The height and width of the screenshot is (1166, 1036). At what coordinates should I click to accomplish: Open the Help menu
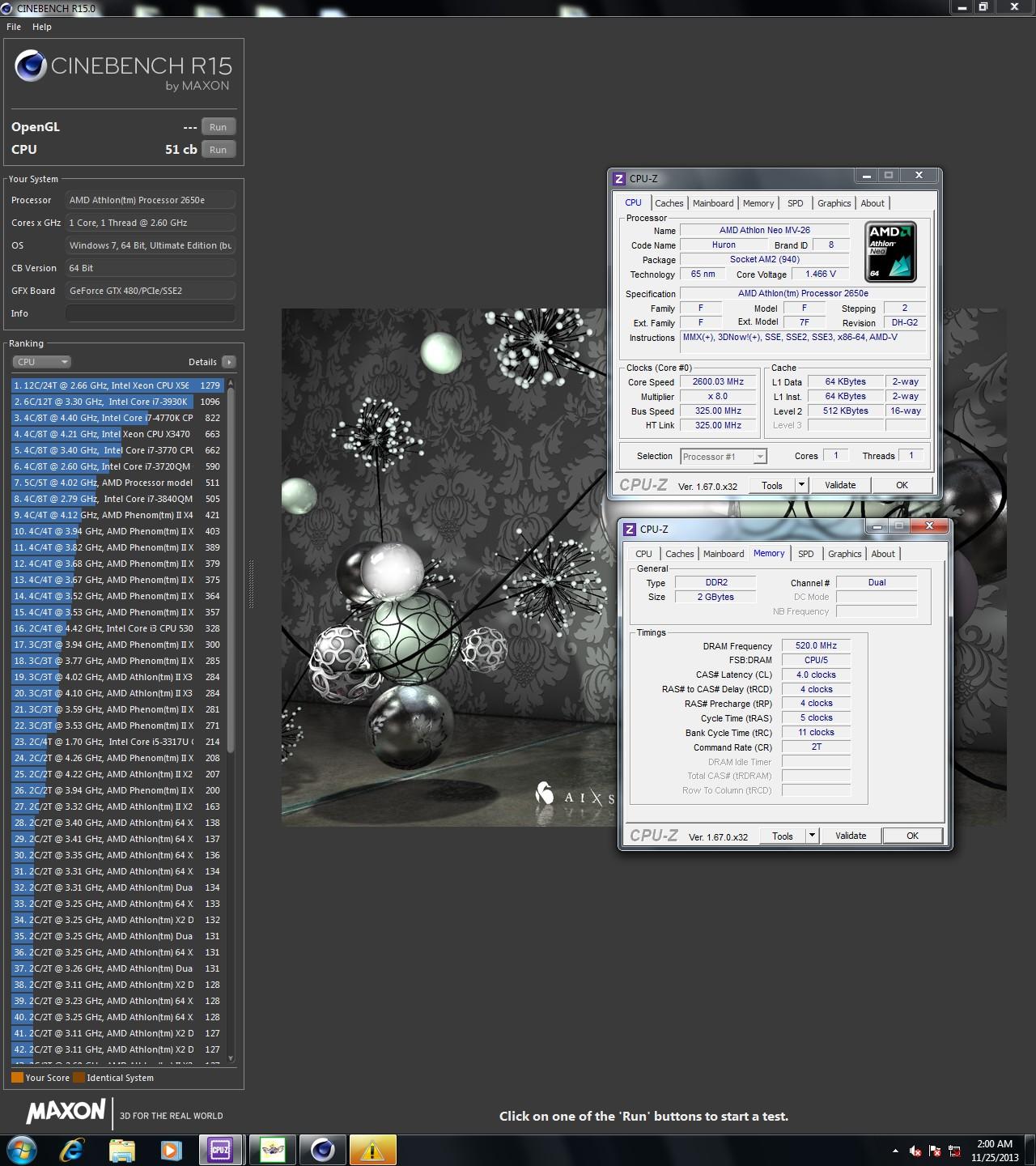(x=42, y=27)
